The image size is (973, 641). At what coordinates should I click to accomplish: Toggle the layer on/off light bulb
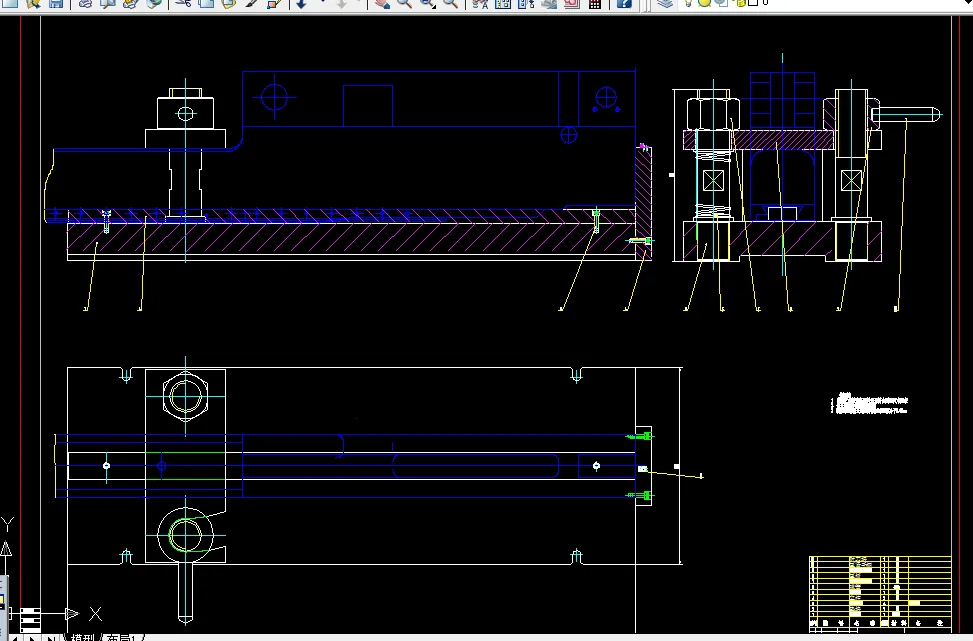pyautogui.click(x=688, y=2)
